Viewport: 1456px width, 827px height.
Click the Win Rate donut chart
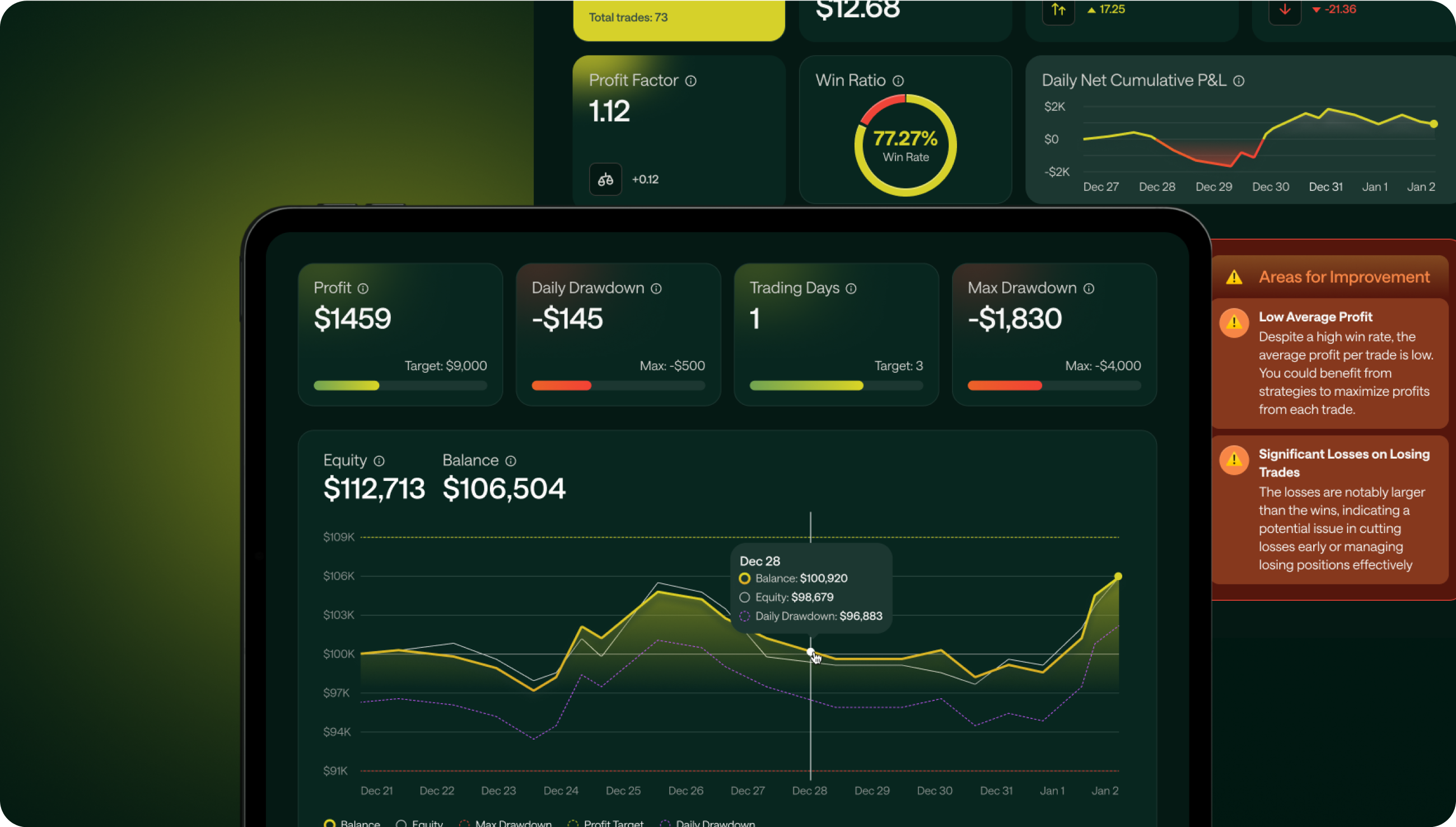pos(906,146)
